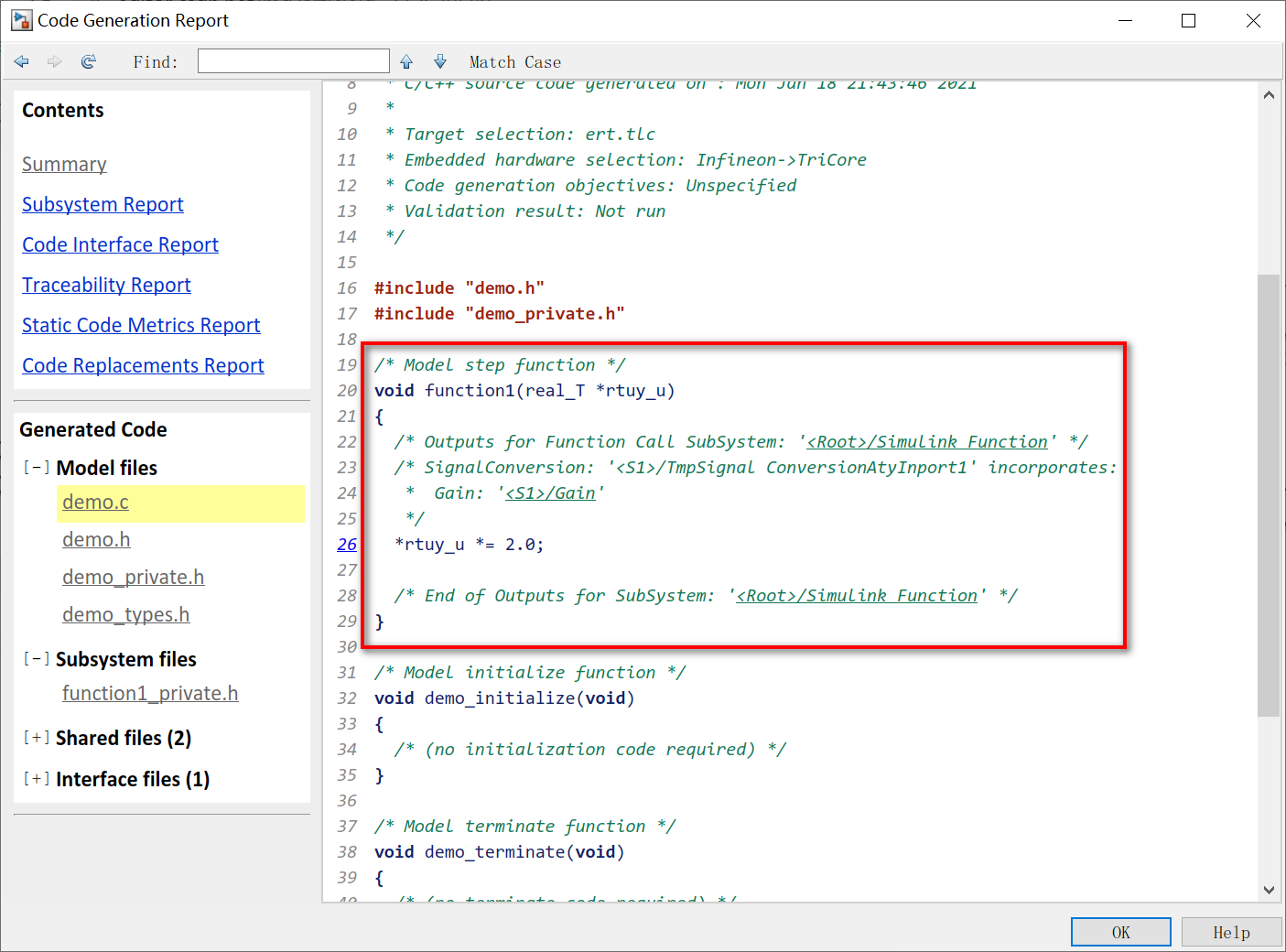
Task: Maximize the Code Generation Report window
Action: (x=1189, y=20)
